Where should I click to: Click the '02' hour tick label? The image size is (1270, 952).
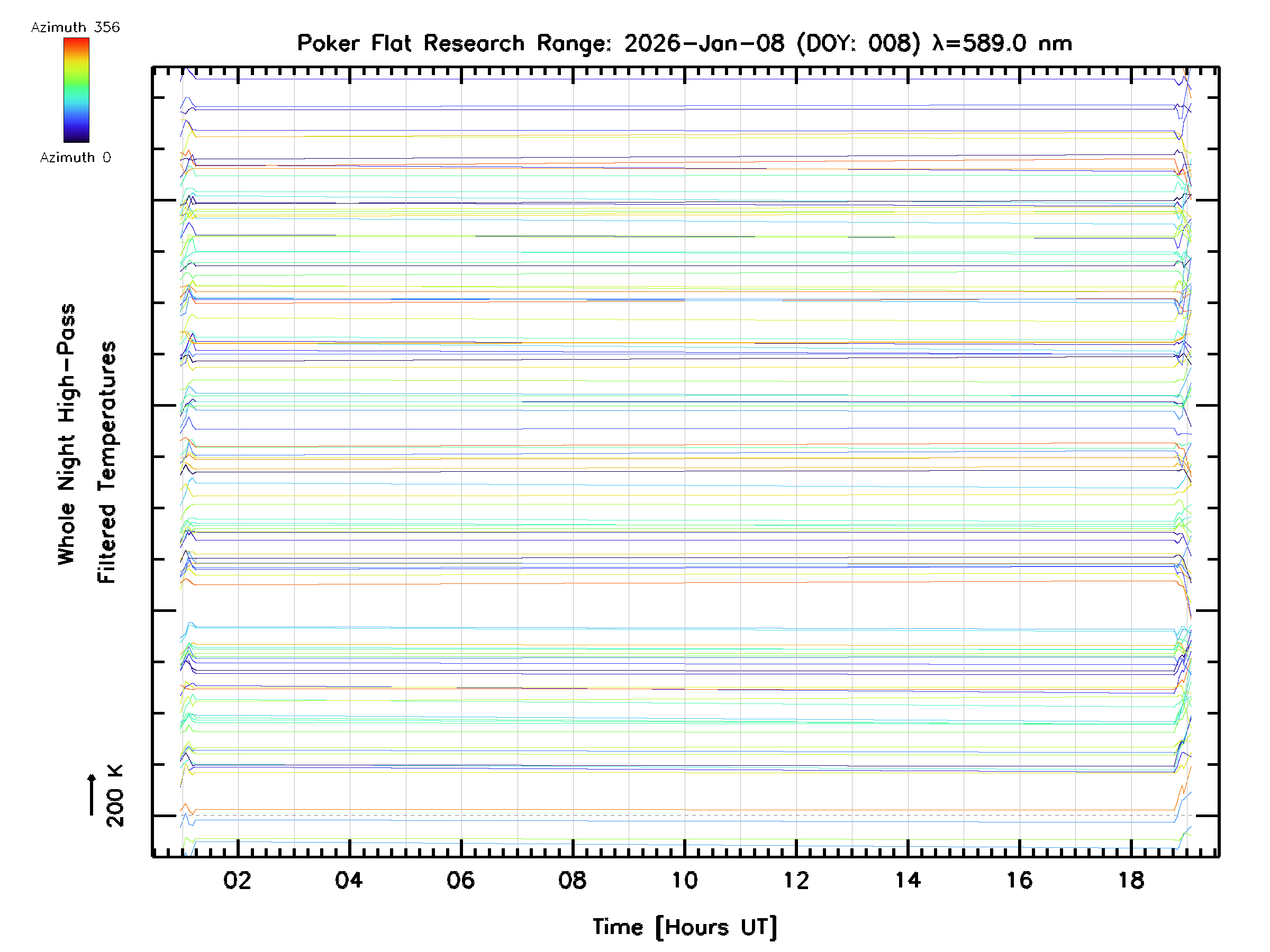(237, 880)
